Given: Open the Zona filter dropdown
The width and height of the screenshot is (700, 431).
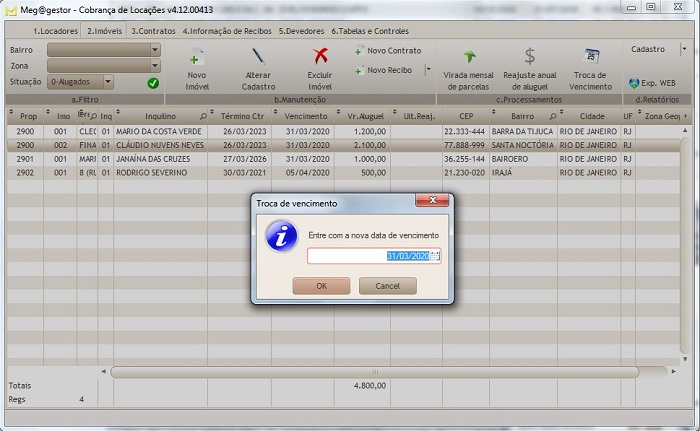Looking at the screenshot, I should point(154,65).
